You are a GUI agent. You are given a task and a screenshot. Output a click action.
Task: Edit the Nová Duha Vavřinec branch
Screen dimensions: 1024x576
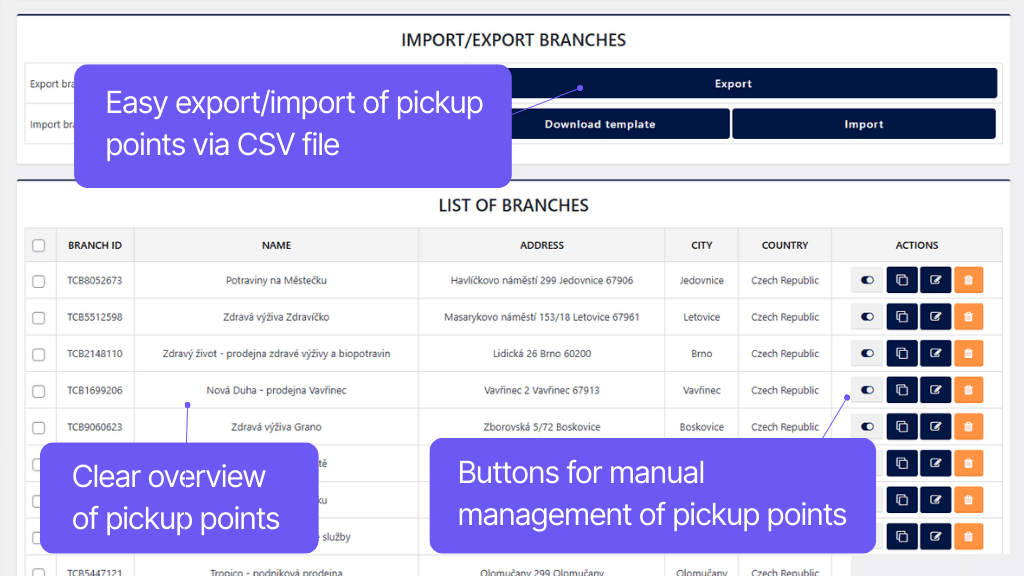(935, 390)
